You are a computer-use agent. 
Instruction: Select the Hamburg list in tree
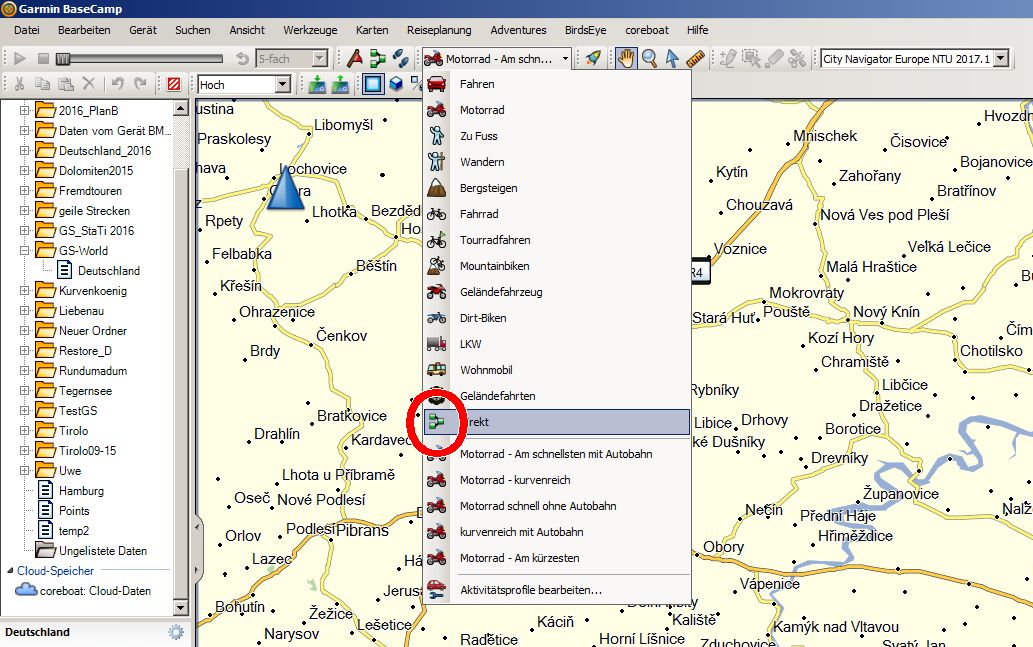click(81, 491)
